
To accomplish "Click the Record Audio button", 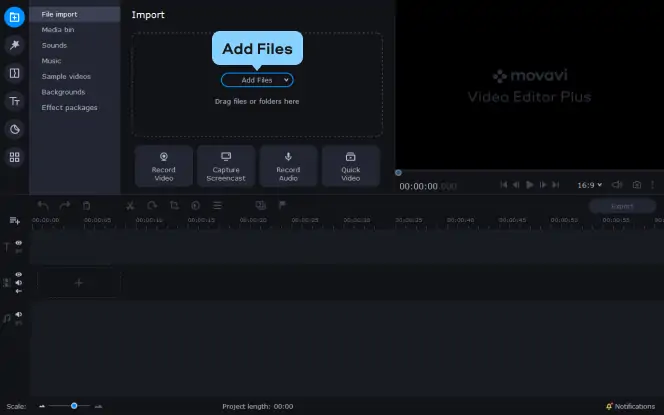I will click(x=288, y=166).
